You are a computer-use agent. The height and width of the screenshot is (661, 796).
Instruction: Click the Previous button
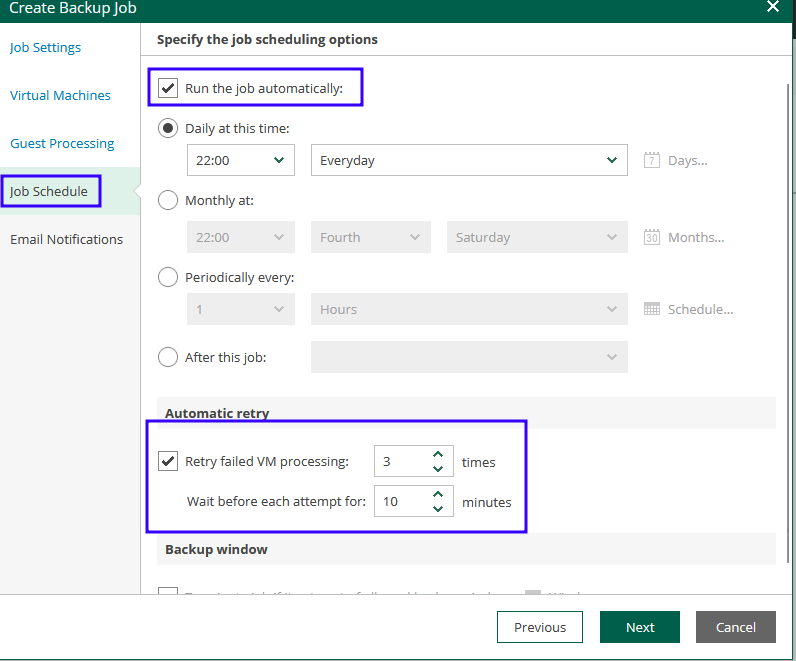tap(540, 627)
